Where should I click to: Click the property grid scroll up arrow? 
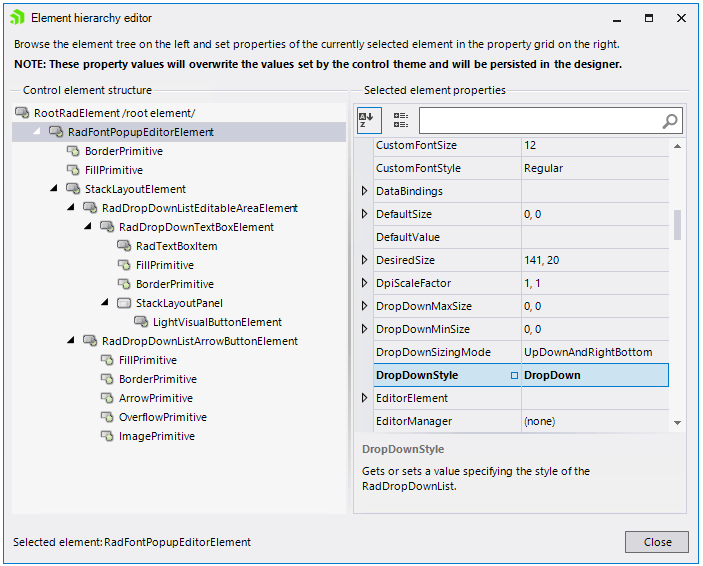pyautogui.click(x=677, y=146)
